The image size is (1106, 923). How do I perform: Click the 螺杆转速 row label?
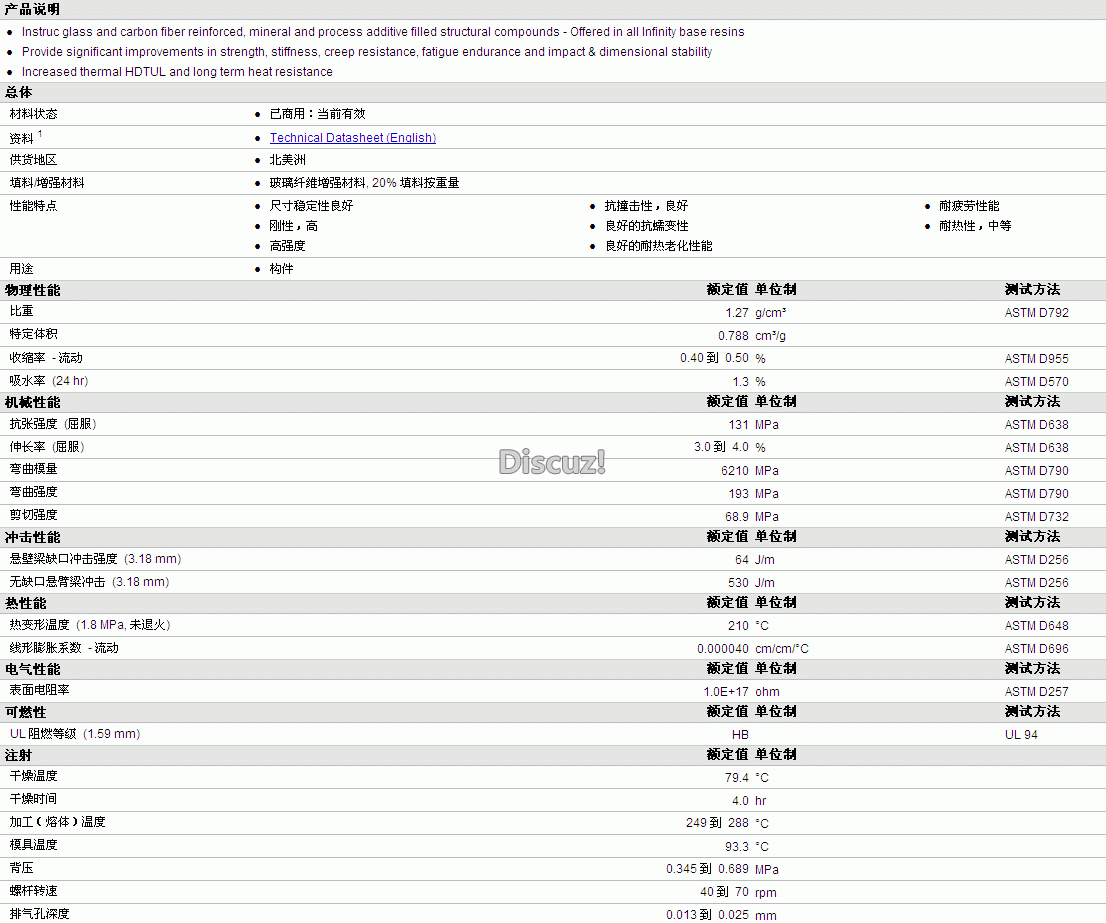33,891
